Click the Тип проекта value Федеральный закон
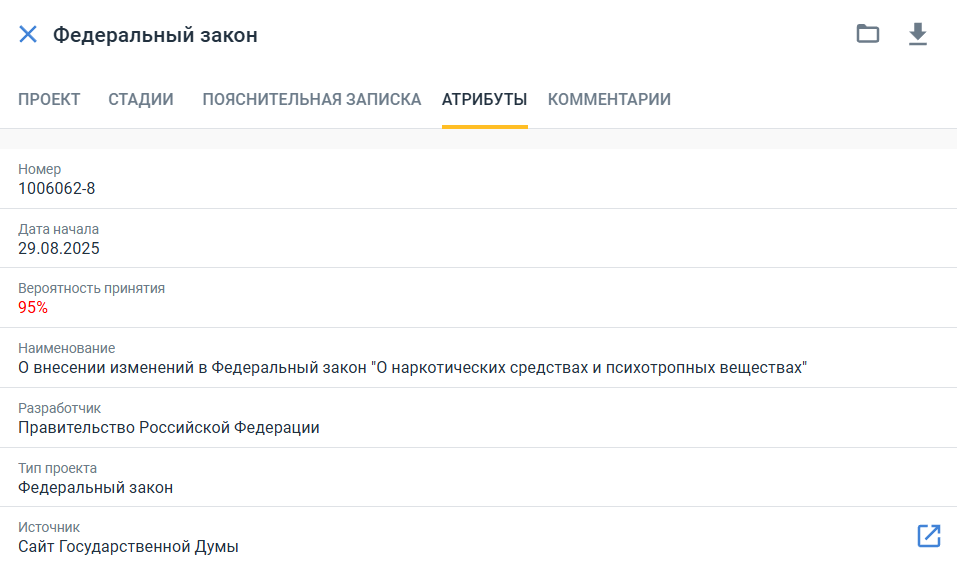957x564 pixels. [x=95, y=488]
